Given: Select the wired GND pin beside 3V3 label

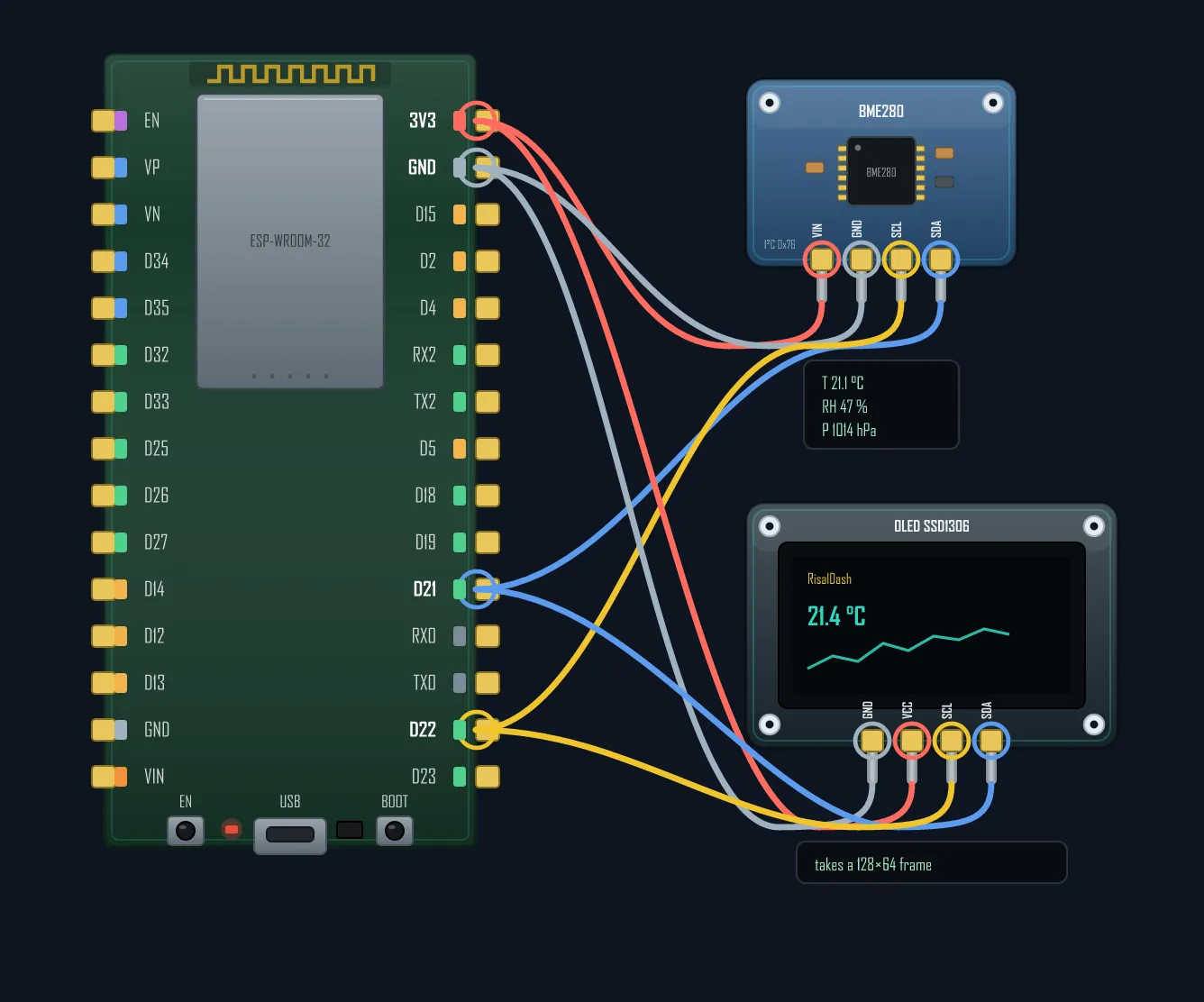Looking at the screenshot, I should click(488, 167).
